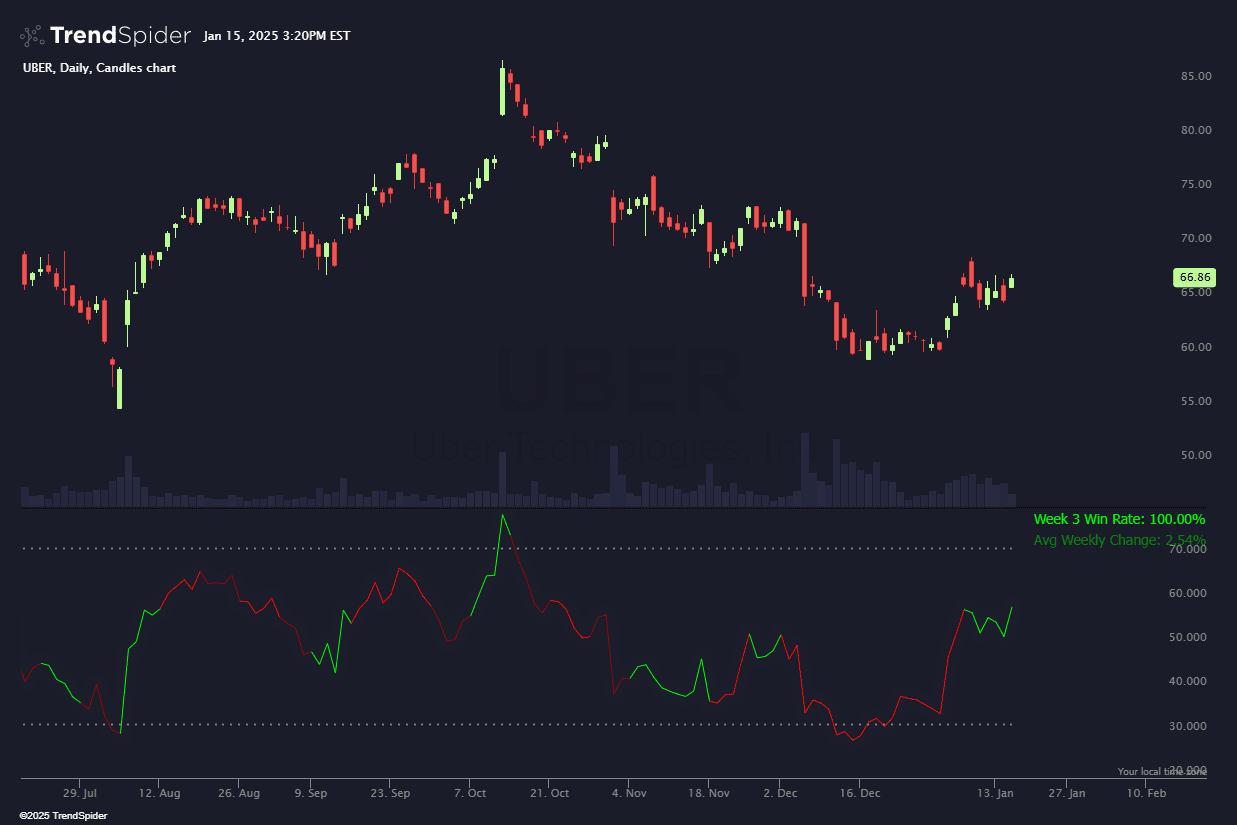The height and width of the screenshot is (825, 1237).
Task: Click the 12. Aug date axis label
Action: (x=160, y=793)
